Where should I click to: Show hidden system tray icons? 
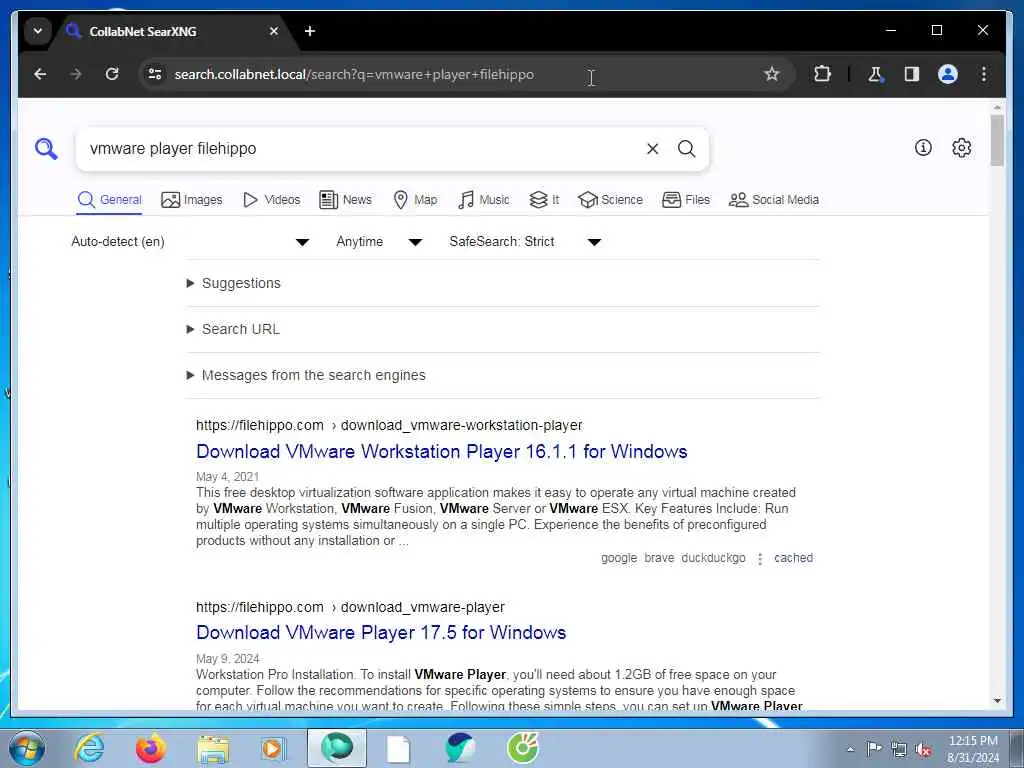point(850,749)
